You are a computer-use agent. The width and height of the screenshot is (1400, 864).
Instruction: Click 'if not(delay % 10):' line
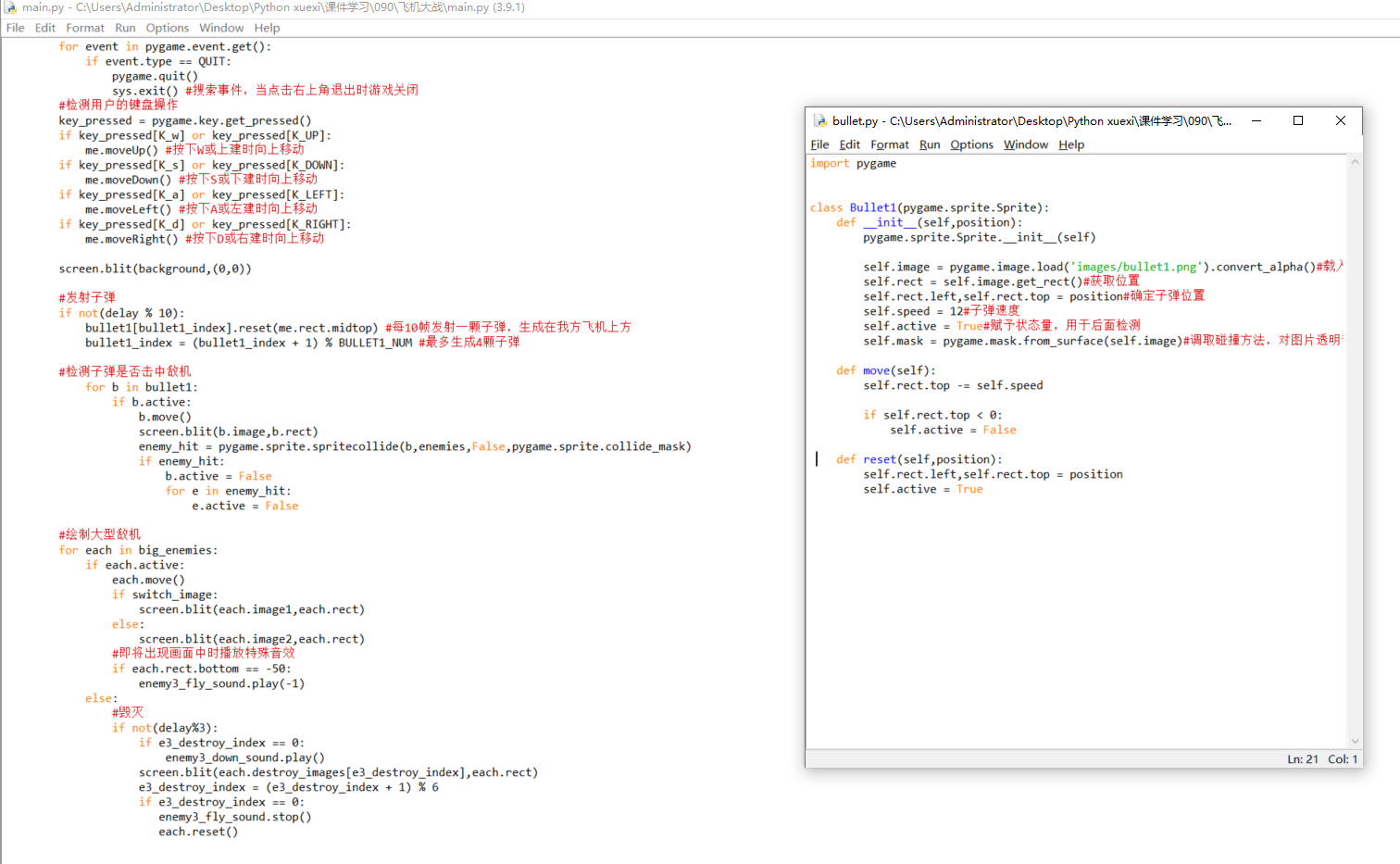click(121, 313)
